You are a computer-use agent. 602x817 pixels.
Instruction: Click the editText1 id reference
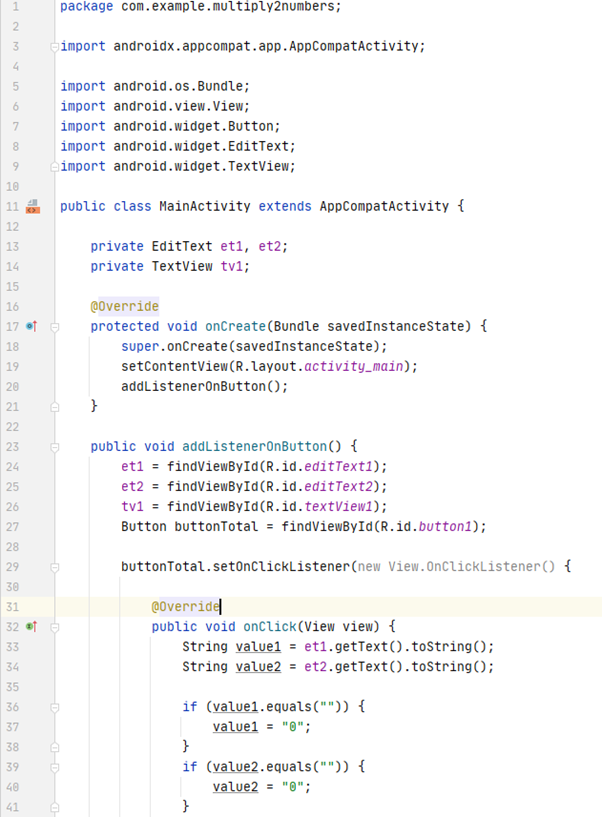point(339,466)
